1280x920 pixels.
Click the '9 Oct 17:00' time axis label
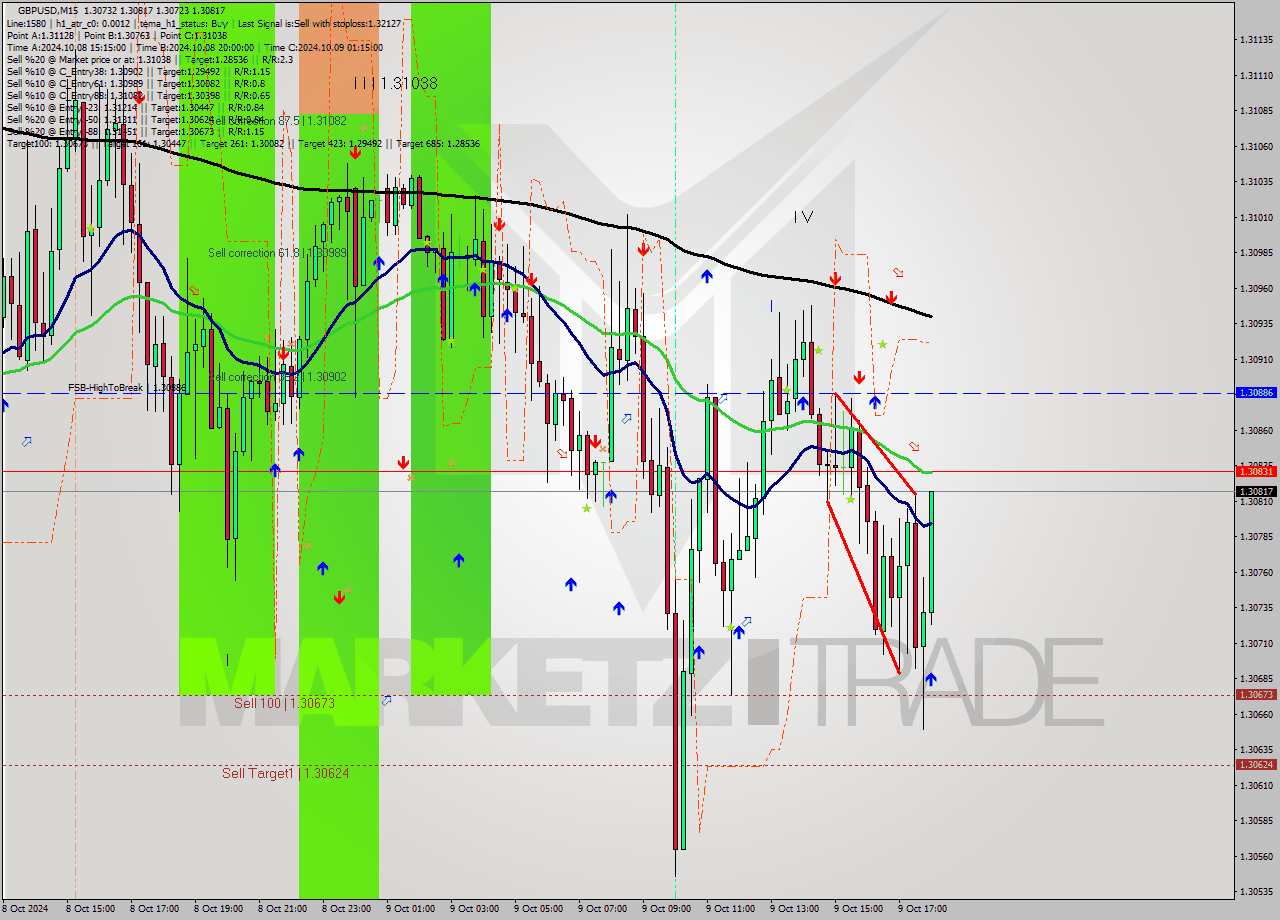pyautogui.click(x=922, y=909)
